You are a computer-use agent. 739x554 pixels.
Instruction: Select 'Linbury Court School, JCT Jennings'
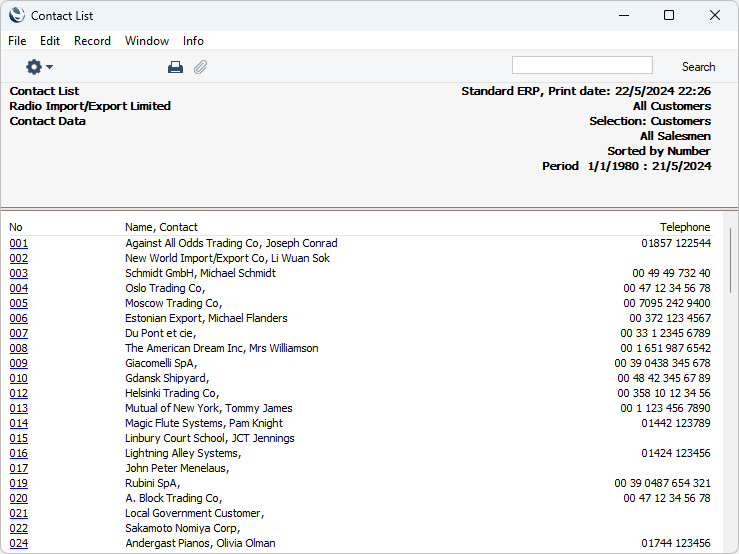210,438
